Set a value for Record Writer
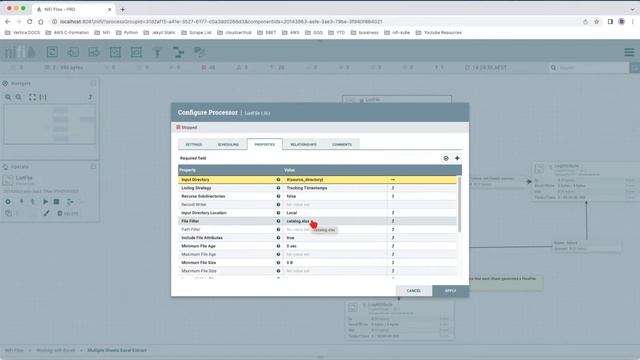The image size is (640, 360). tap(336, 204)
